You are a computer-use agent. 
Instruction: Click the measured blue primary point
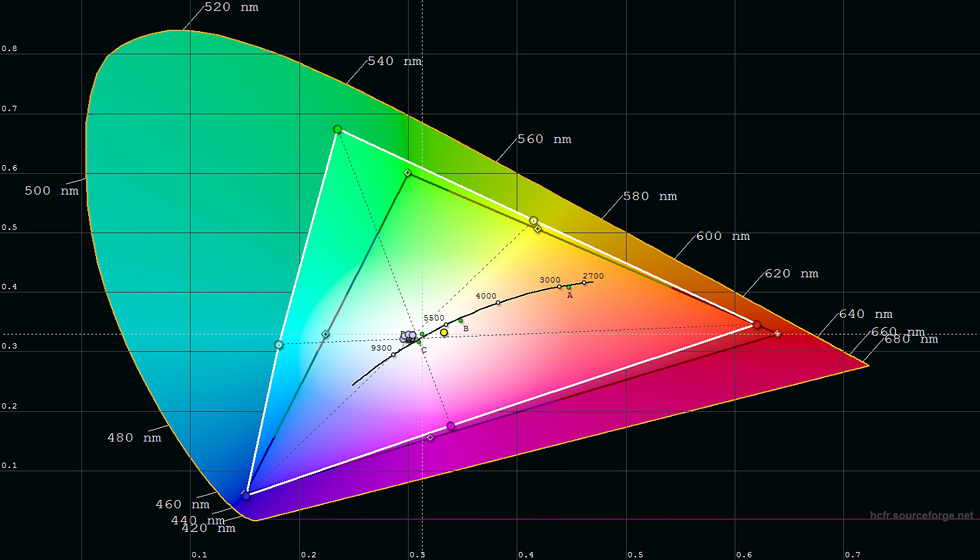pyautogui.click(x=246, y=495)
